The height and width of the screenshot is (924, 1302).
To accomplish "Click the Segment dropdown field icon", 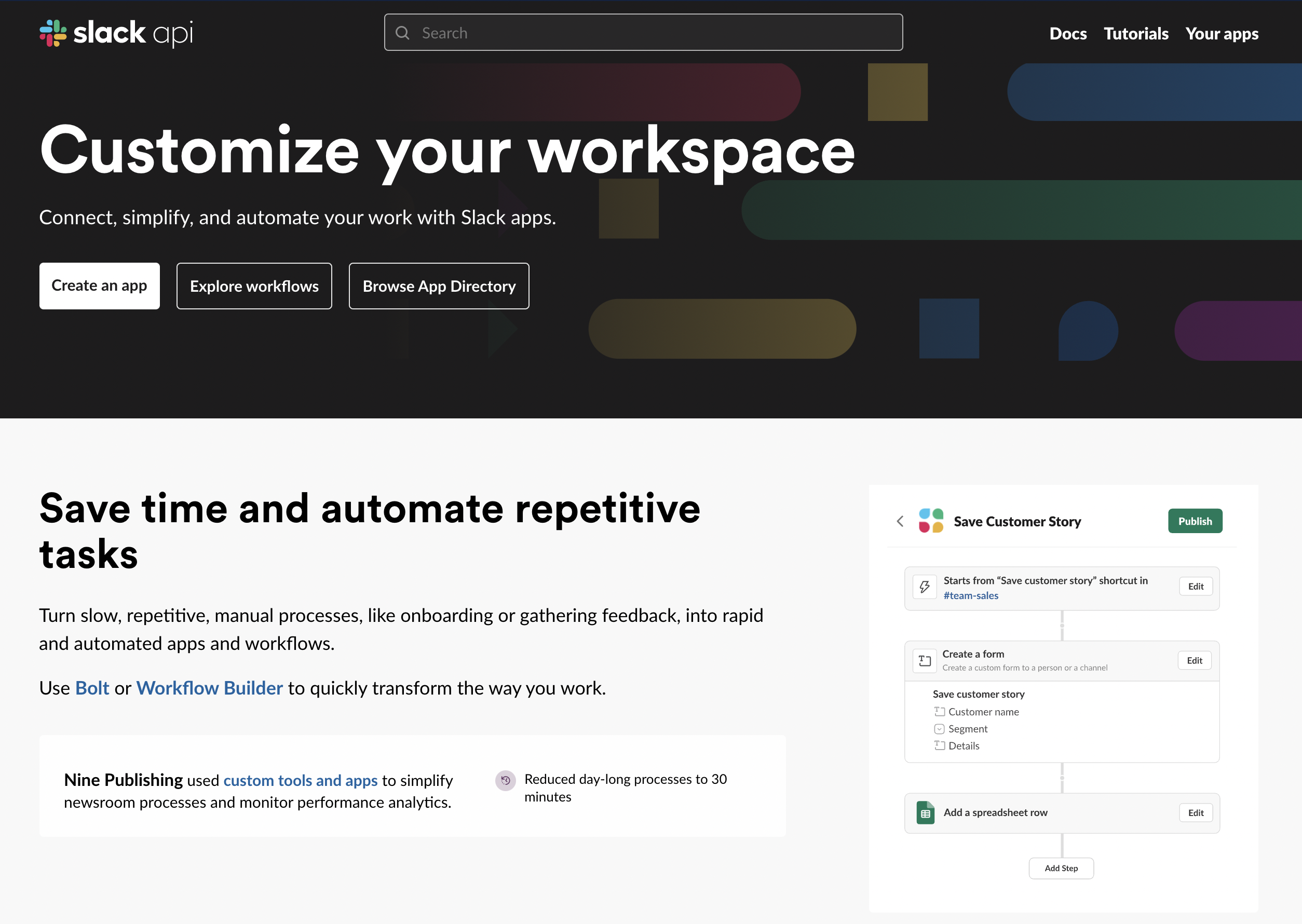I will [939, 729].
